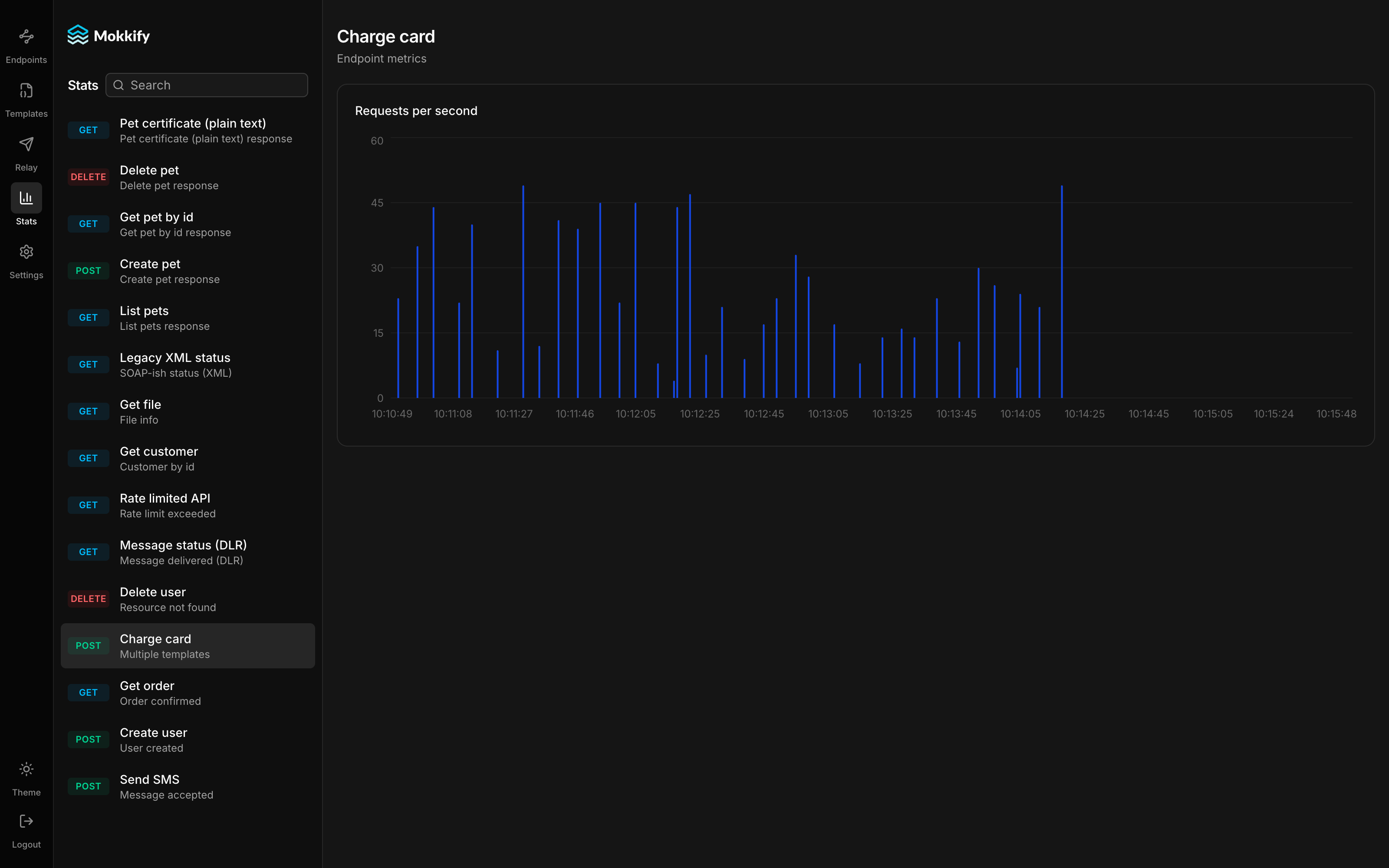This screenshot has width=1389, height=868.
Task: Click the POST badge beside Create pet
Action: point(89,271)
